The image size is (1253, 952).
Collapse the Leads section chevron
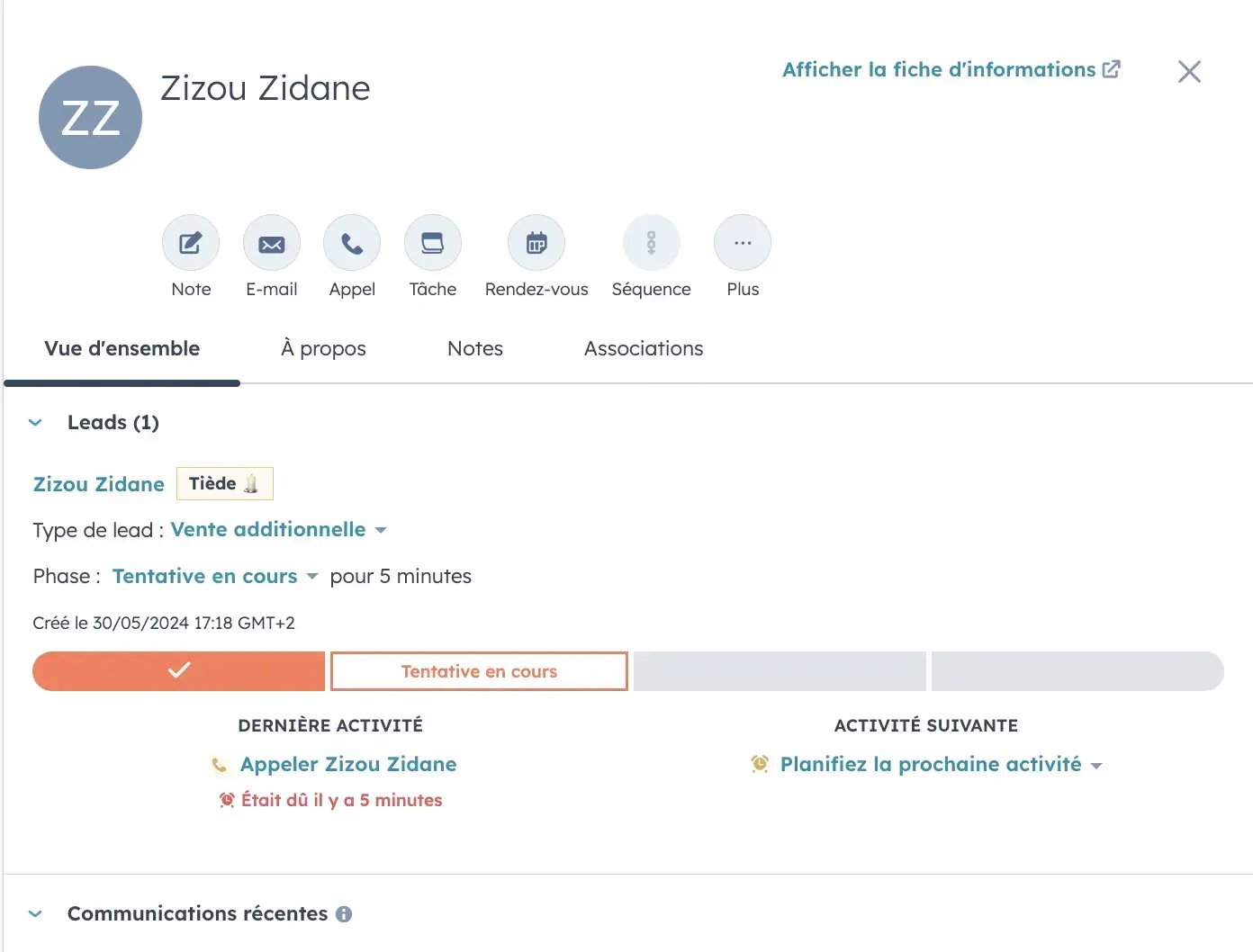coord(35,422)
